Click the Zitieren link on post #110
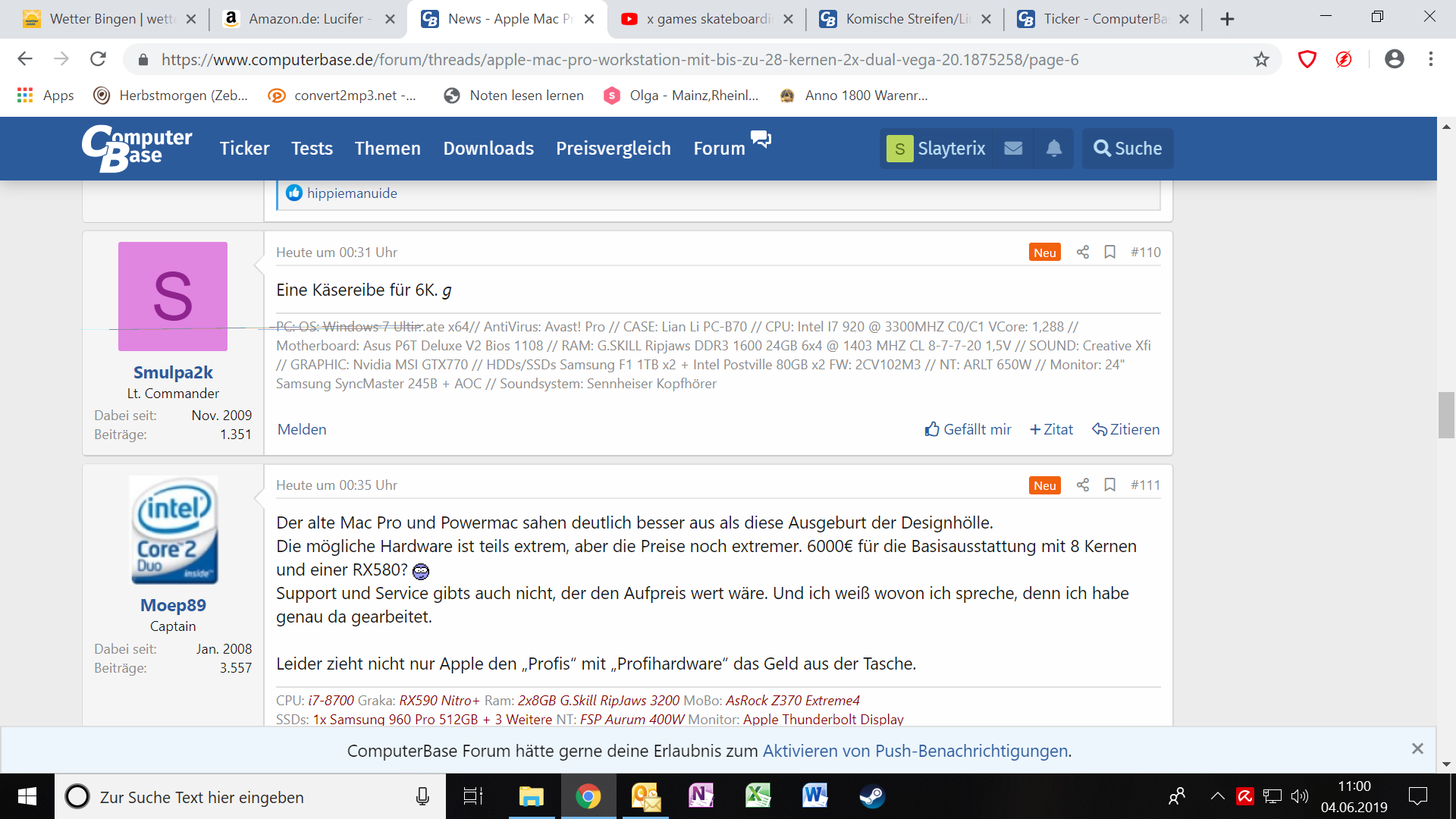 click(x=1125, y=430)
